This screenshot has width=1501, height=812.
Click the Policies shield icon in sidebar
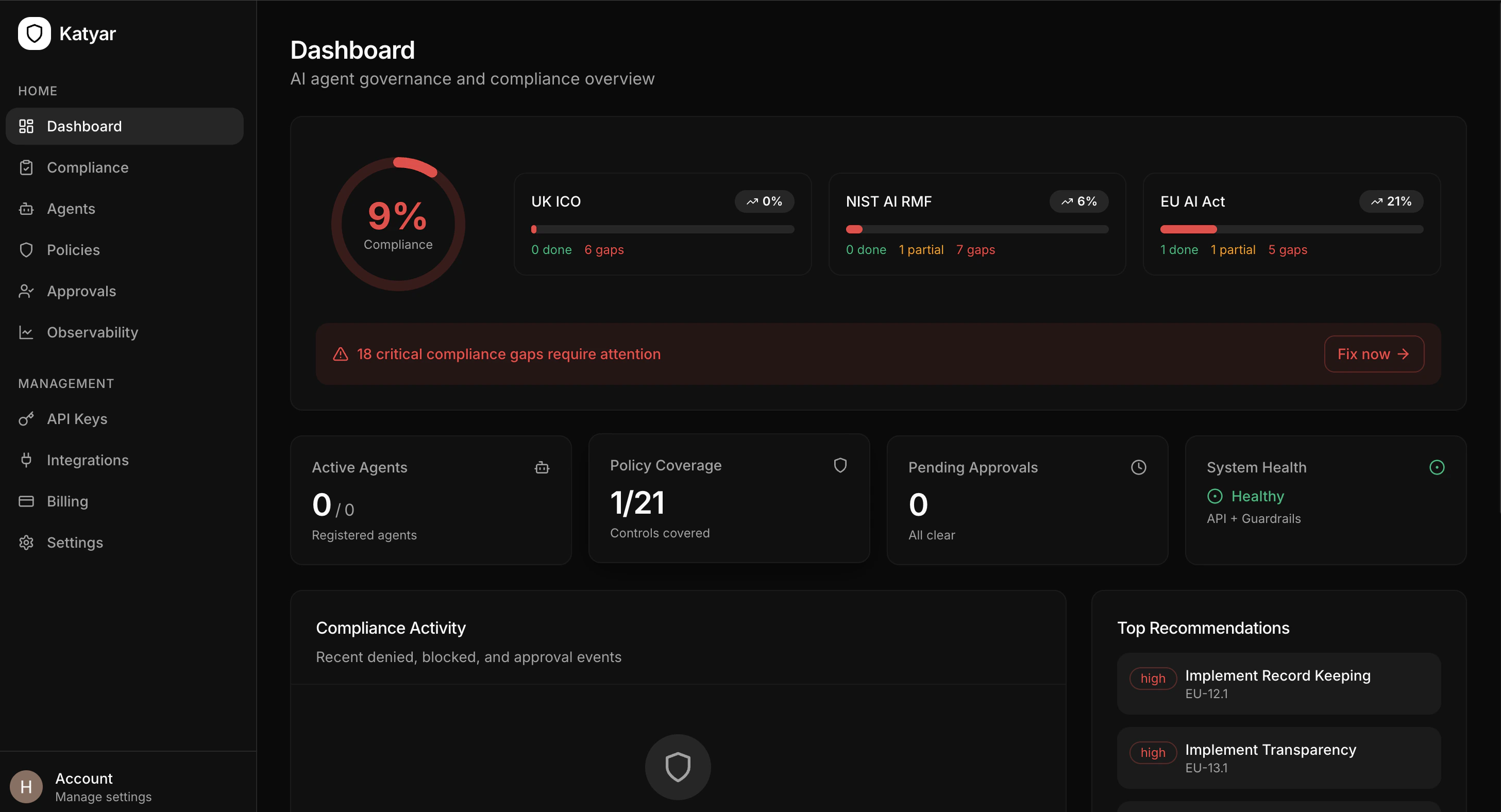click(27, 249)
